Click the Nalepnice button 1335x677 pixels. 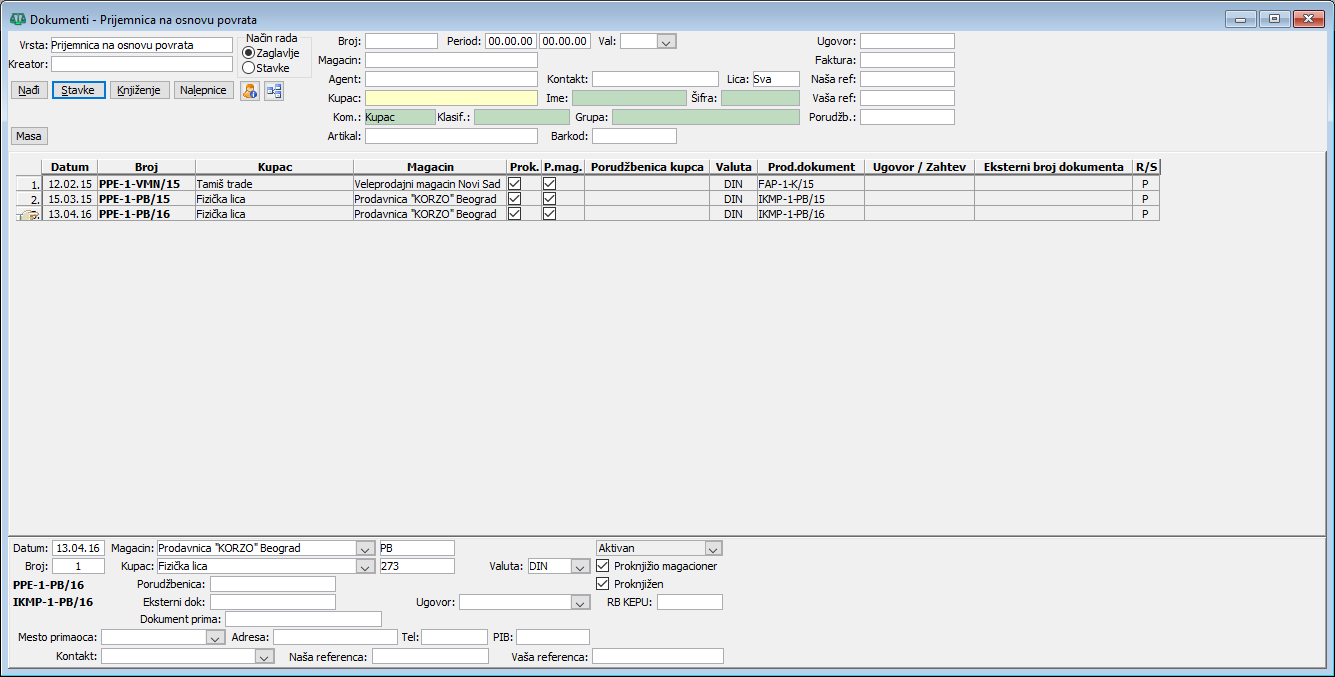[x=204, y=90]
